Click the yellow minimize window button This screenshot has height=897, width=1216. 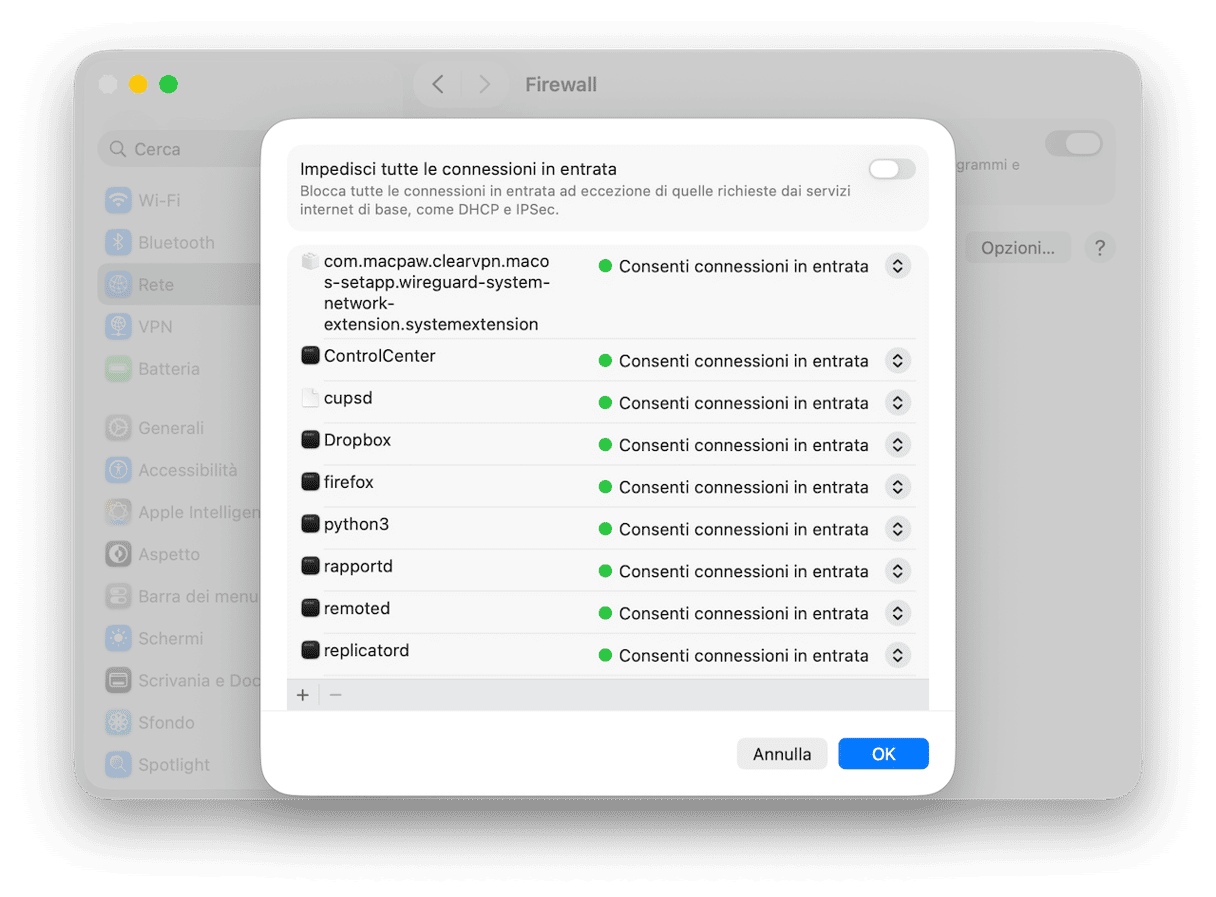[x=138, y=84]
